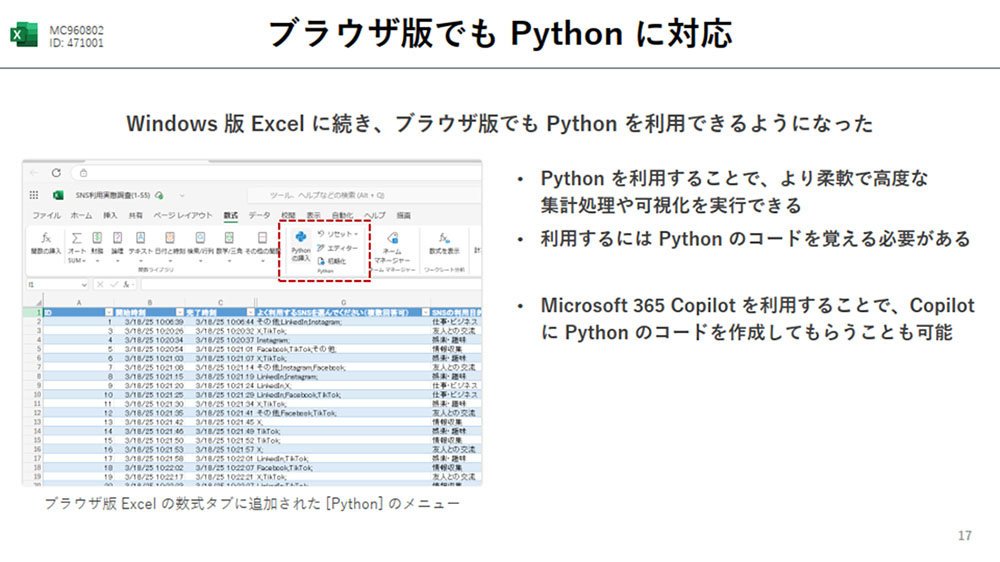Open the 数学/三角 functions library
This screenshot has width=1000, height=562.
pos(229,246)
